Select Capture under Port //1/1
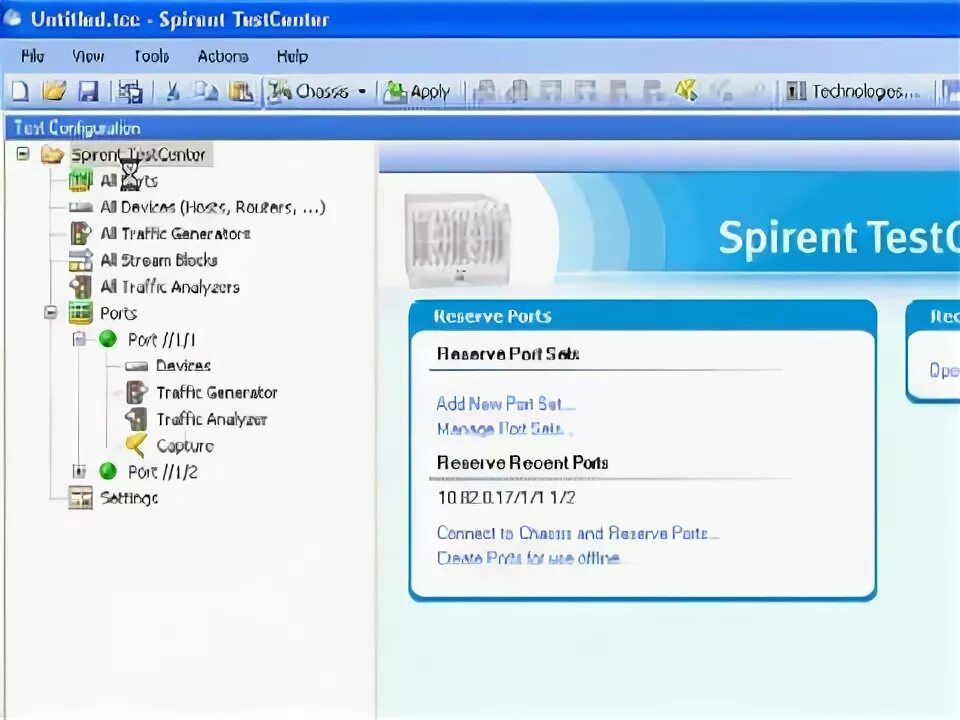The image size is (960, 720). click(185, 446)
